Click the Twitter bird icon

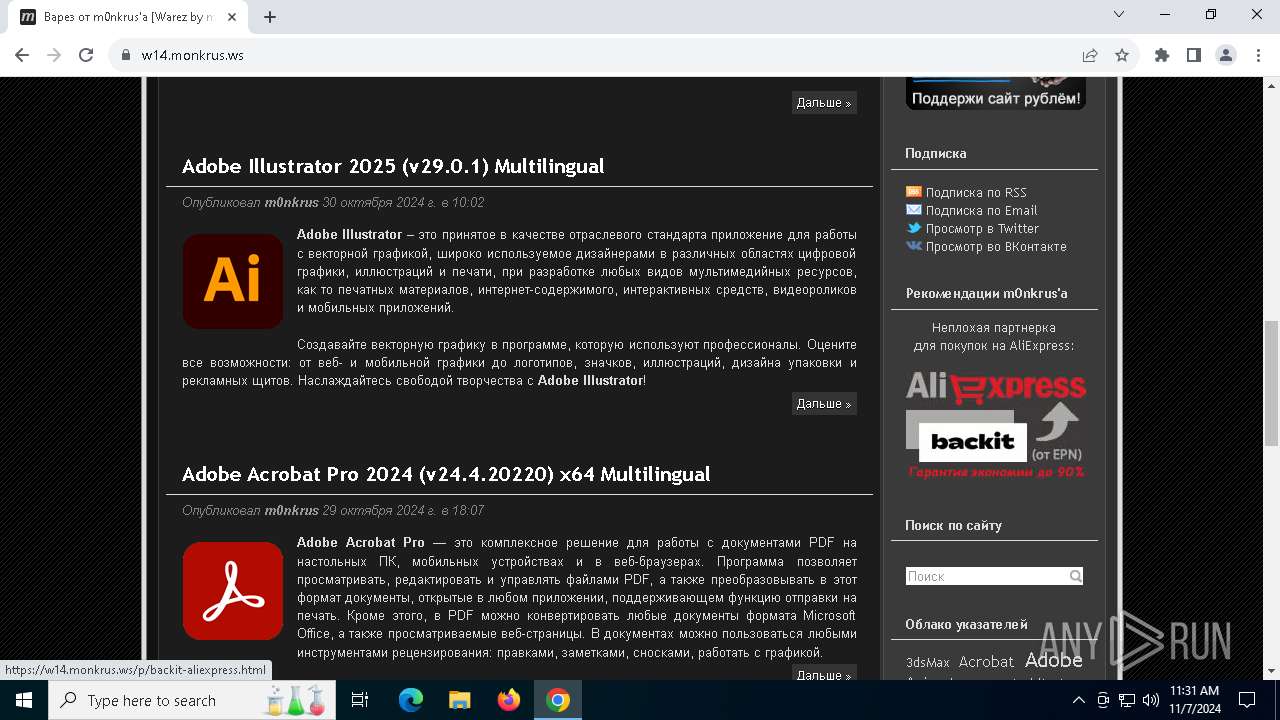coord(913,228)
